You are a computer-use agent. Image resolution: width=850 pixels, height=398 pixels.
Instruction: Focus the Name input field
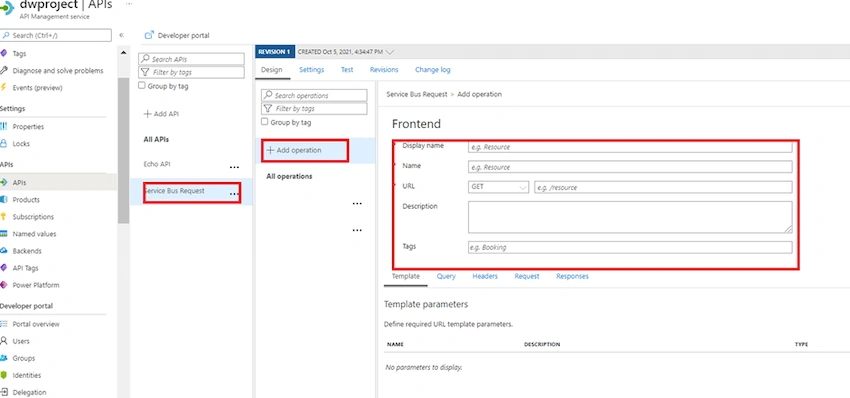[630, 167]
